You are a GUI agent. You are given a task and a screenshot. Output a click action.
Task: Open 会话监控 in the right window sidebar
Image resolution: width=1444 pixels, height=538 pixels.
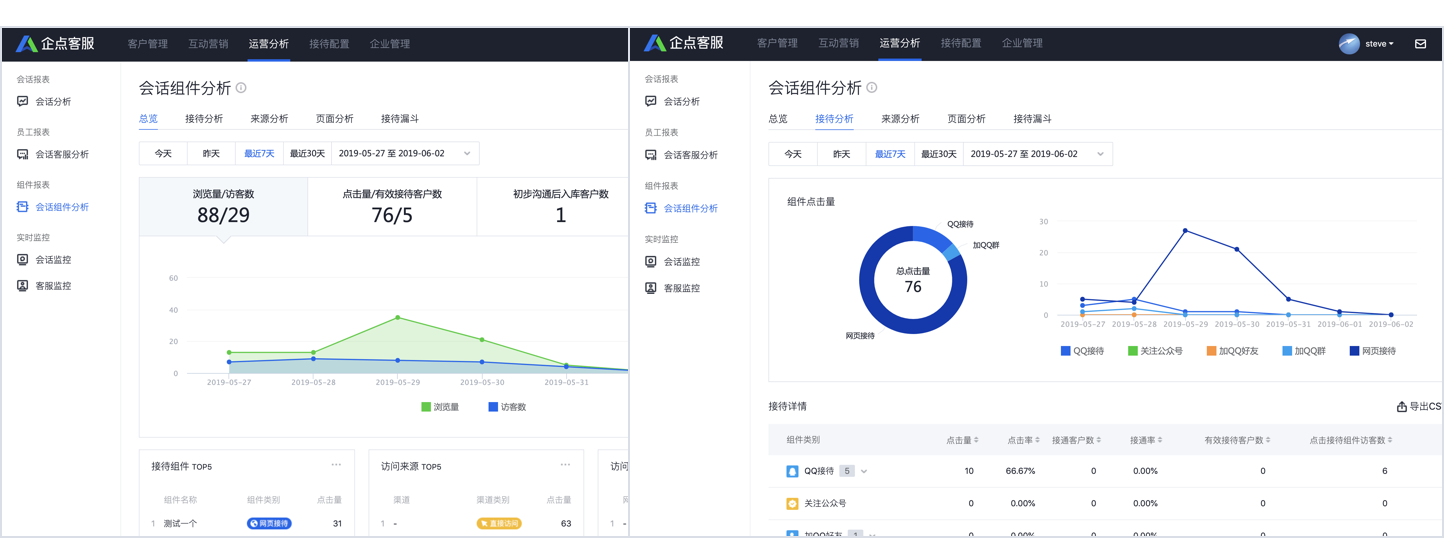click(x=672, y=262)
